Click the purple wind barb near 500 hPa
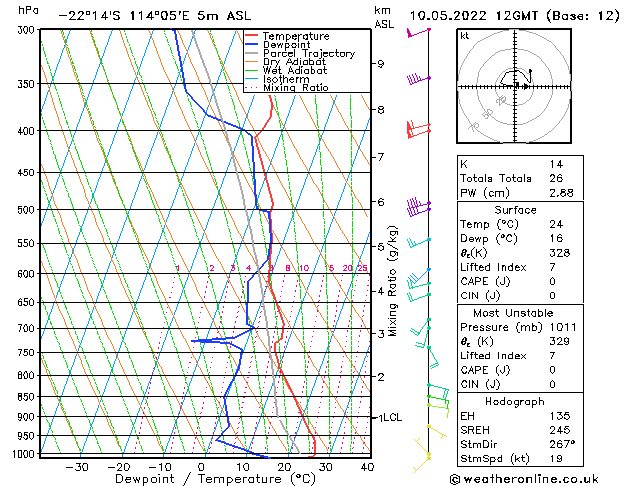The height and width of the screenshot is (486, 629). pos(418,207)
